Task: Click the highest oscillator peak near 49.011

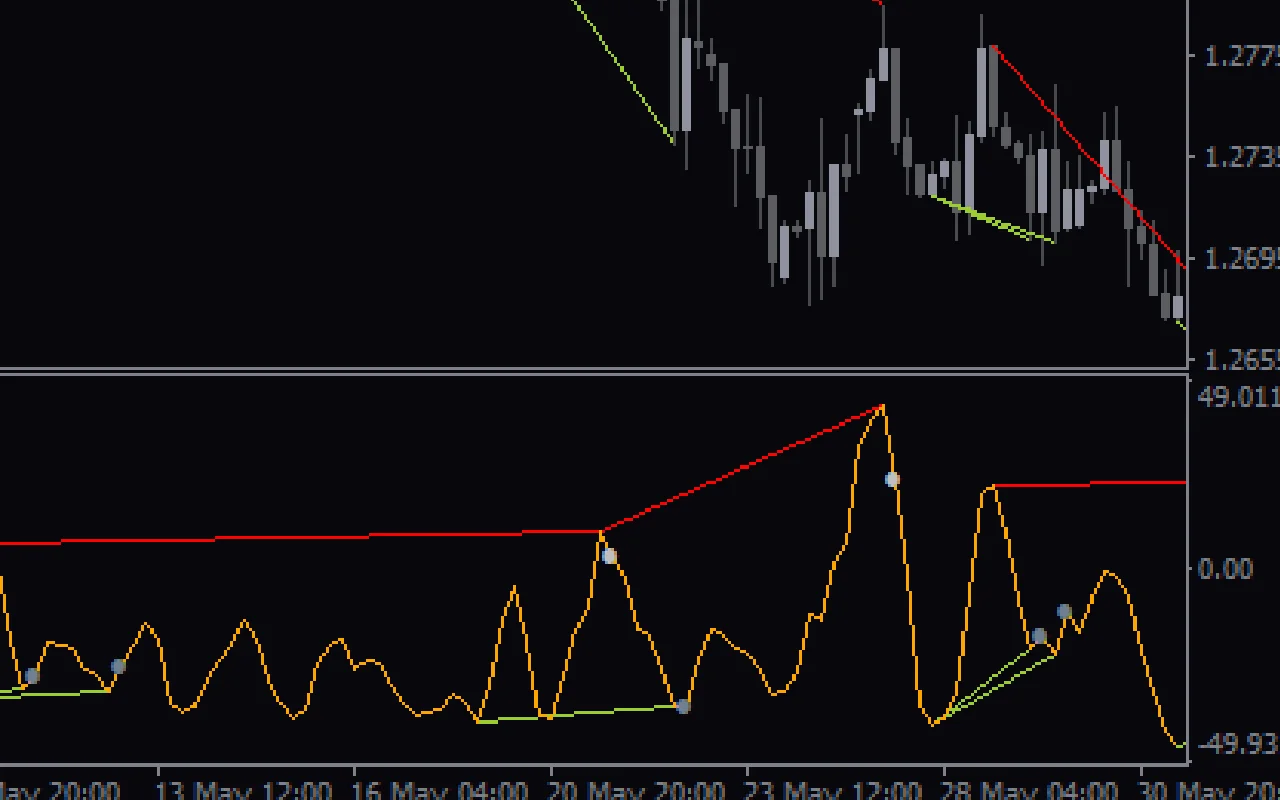Action: click(x=881, y=406)
